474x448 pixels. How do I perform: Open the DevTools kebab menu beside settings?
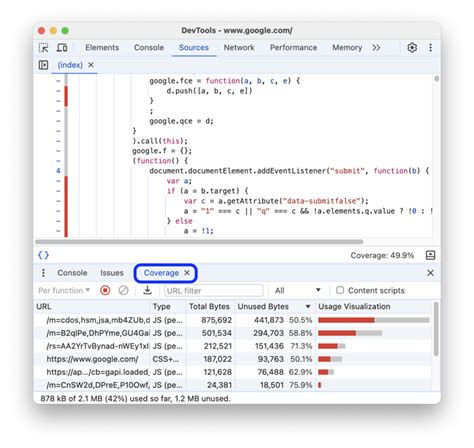430,48
